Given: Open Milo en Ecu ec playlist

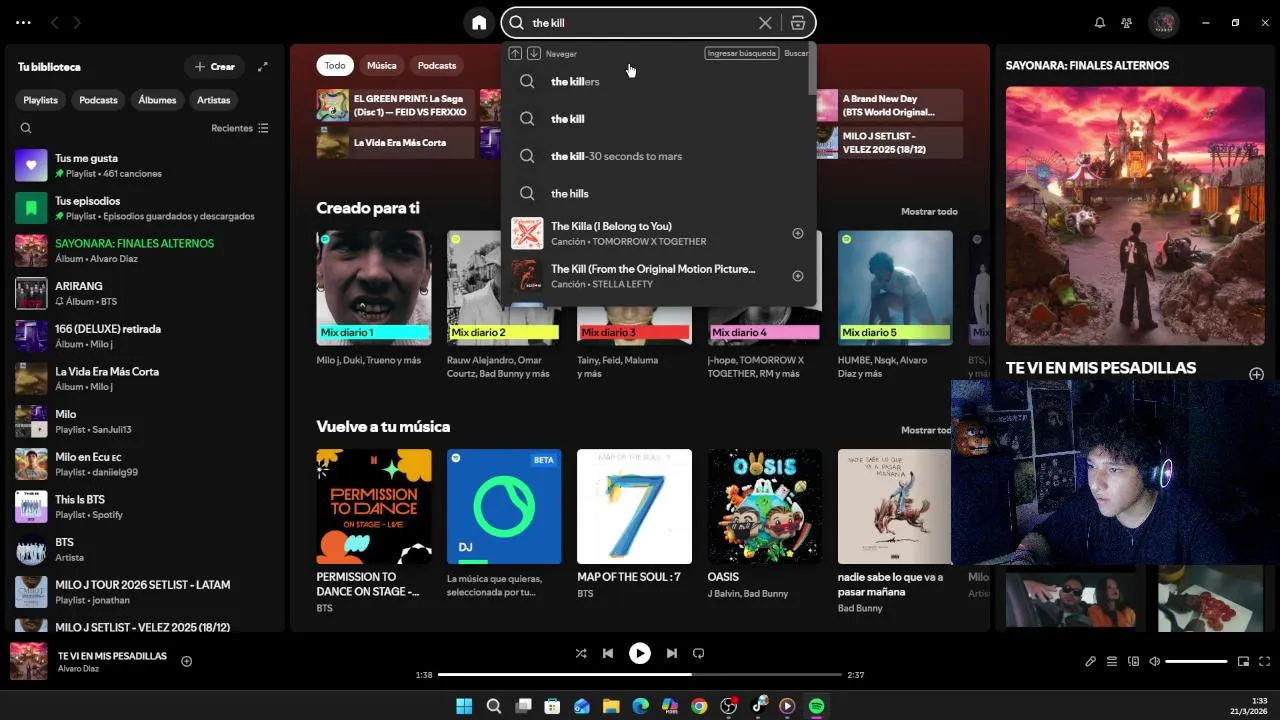Looking at the screenshot, I should click(144, 464).
